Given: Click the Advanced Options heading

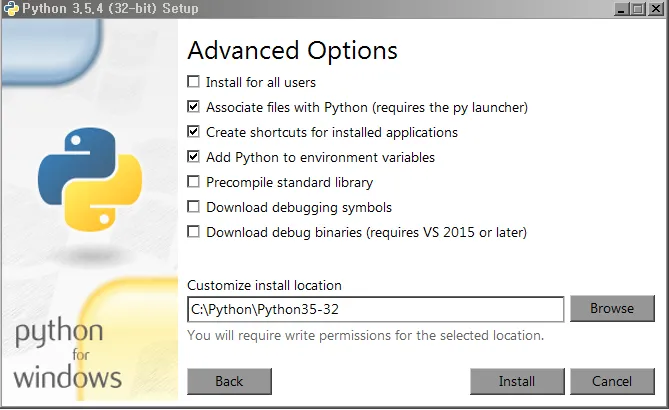Looking at the screenshot, I should click(x=293, y=51).
